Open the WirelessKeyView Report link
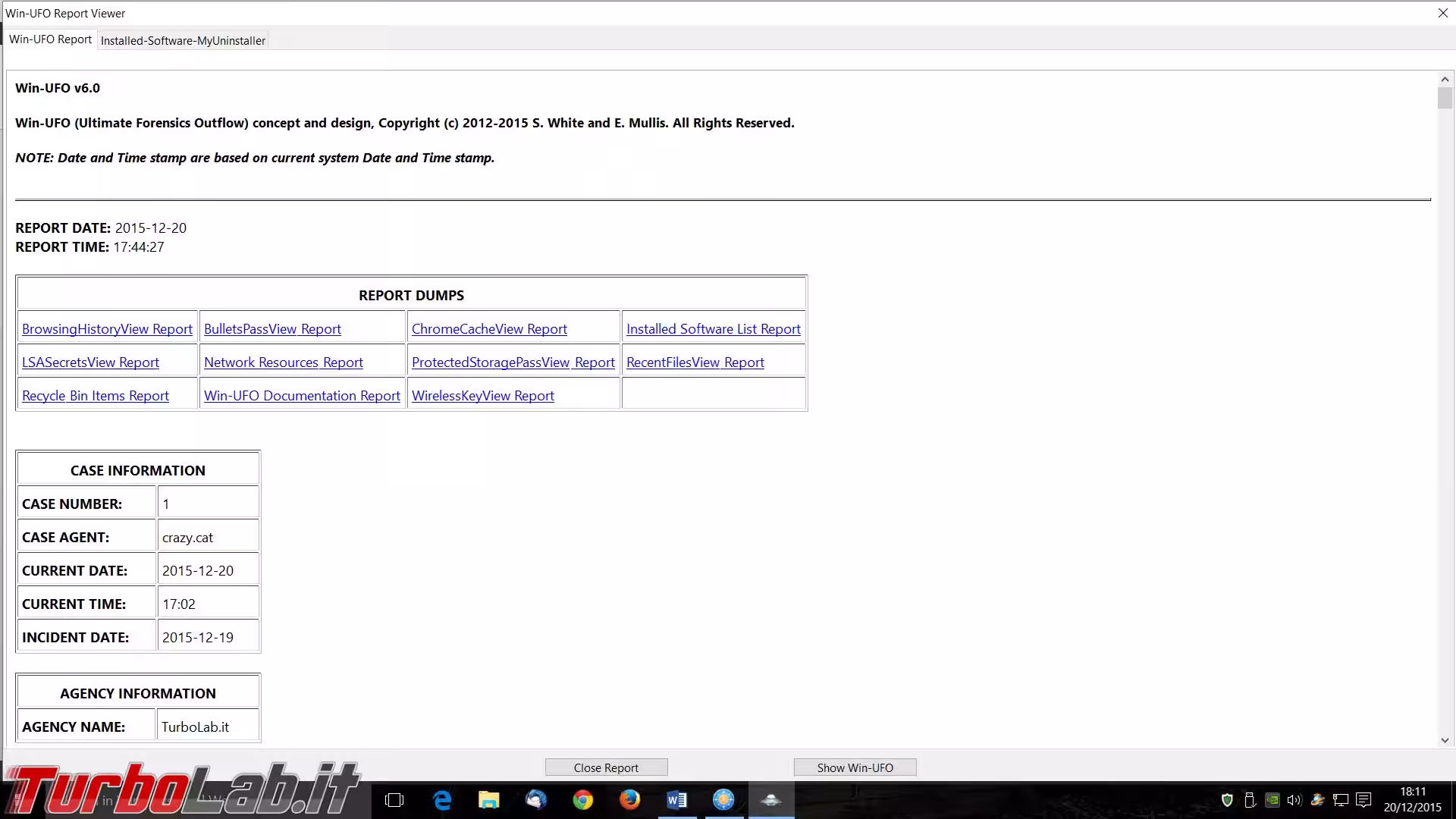Viewport: 1456px width, 819px height. tap(482, 396)
